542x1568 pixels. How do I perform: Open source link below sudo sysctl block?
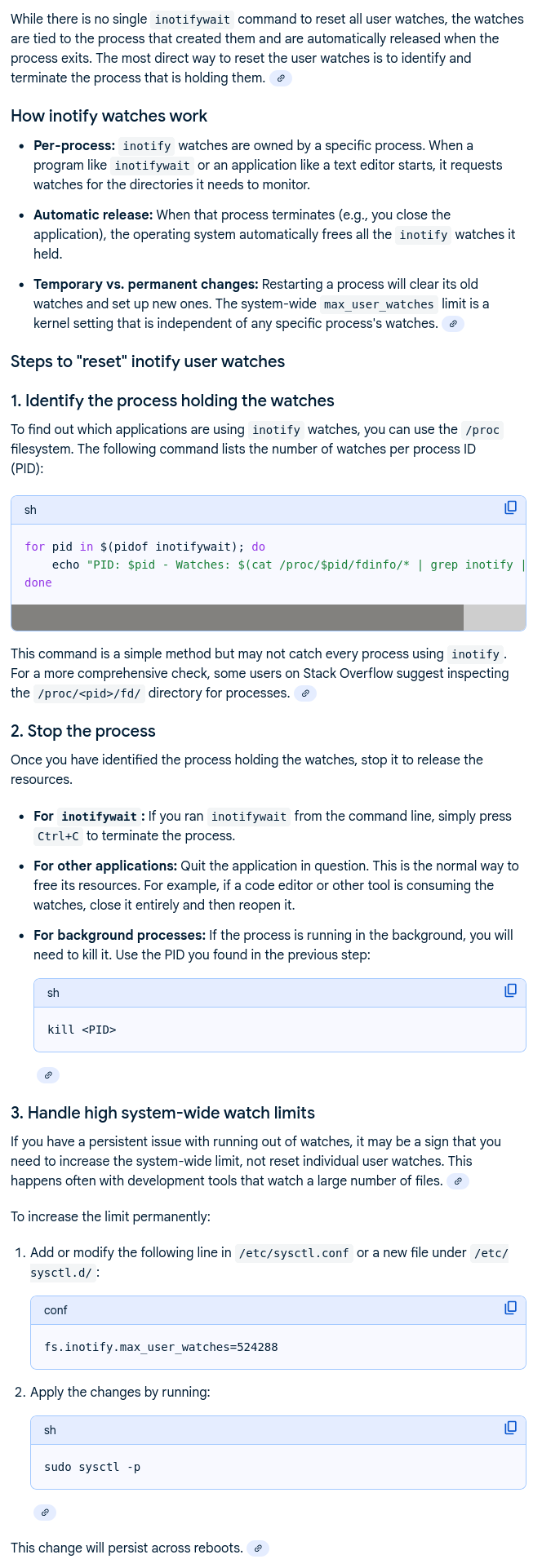coord(45,1513)
